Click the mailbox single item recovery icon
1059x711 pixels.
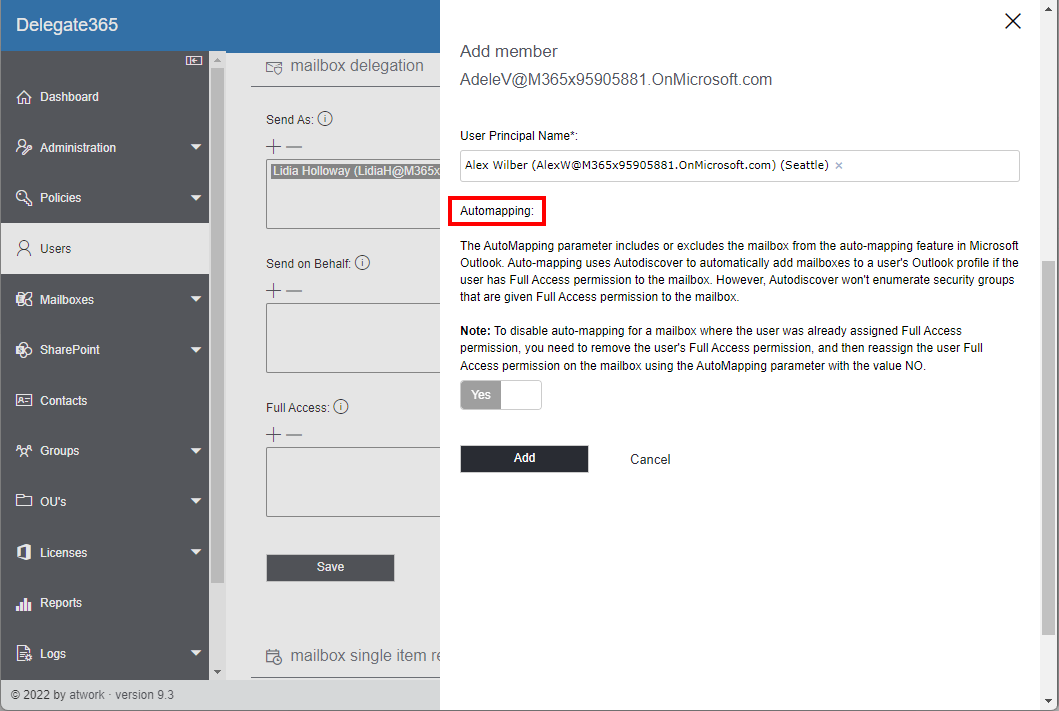click(x=274, y=656)
